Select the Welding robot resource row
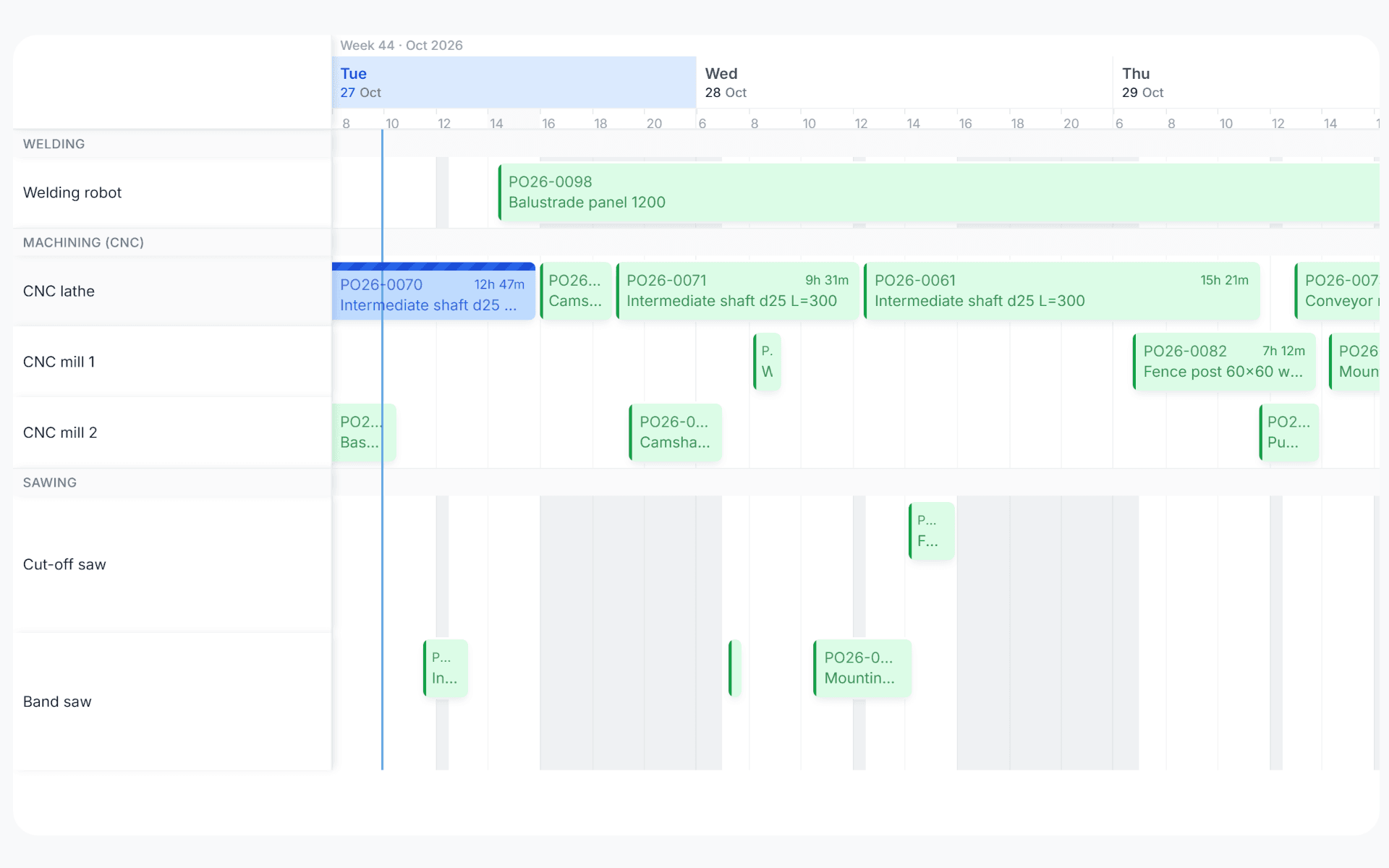Image resolution: width=1389 pixels, height=868 pixels. [172, 192]
